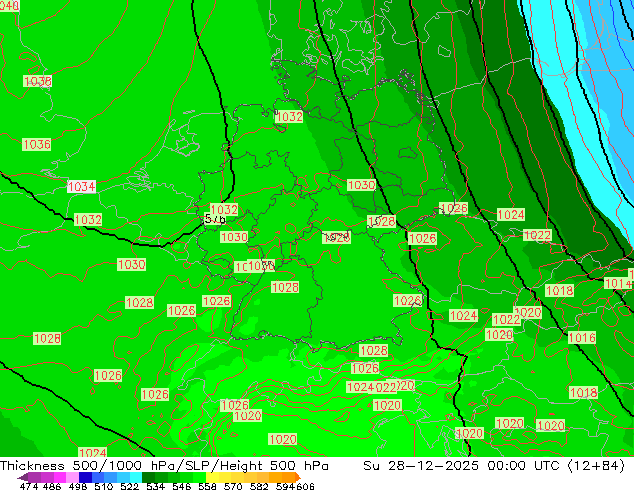Click the (12+84) forecast hour text
Screen dimensions: 634x490
point(596,466)
